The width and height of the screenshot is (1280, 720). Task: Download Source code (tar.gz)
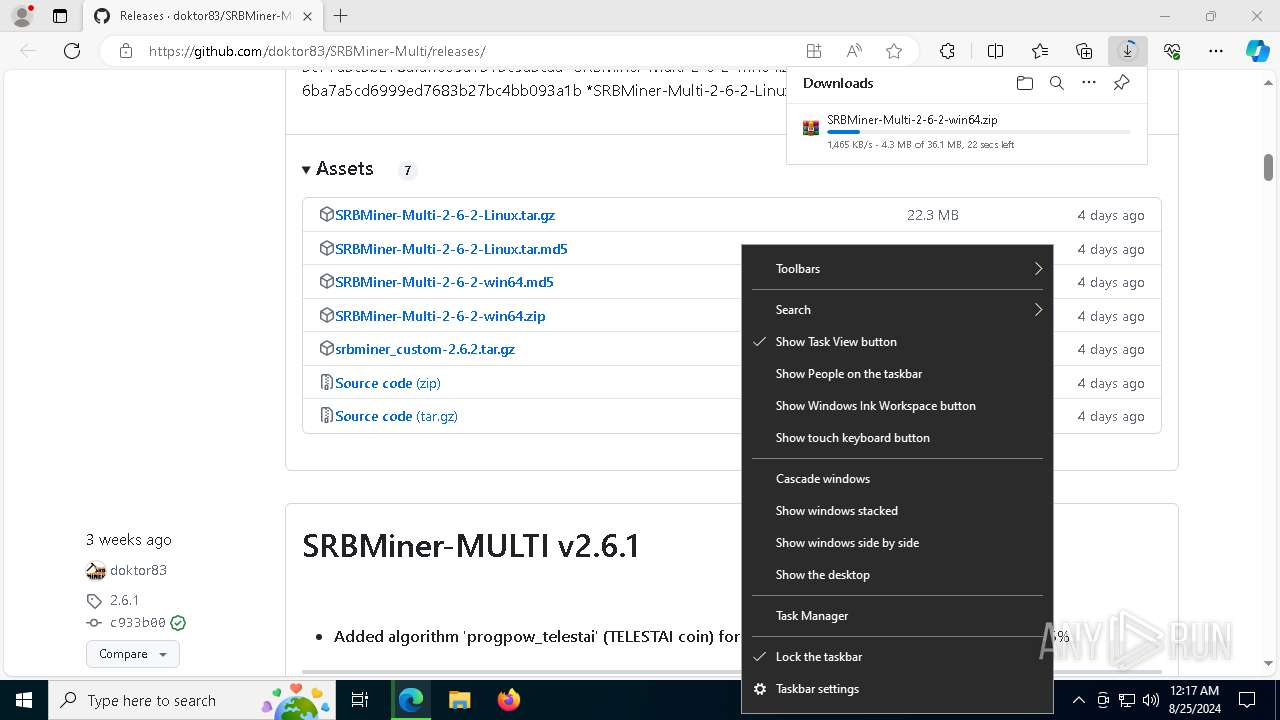[396, 416]
